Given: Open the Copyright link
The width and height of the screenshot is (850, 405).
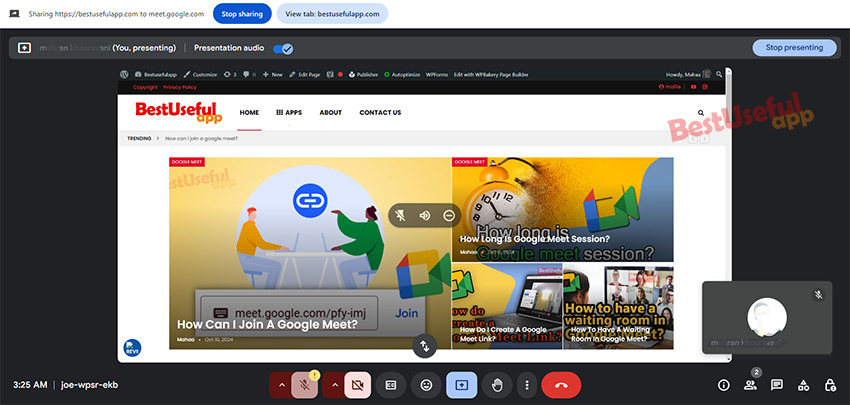Looking at the screenshot, I should [x=145, y=87].
